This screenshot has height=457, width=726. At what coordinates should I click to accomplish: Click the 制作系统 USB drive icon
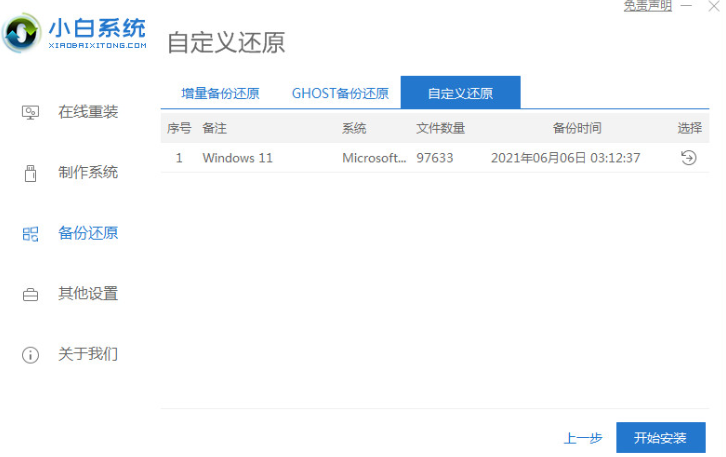pyautogui.click(x=31, y=173)
